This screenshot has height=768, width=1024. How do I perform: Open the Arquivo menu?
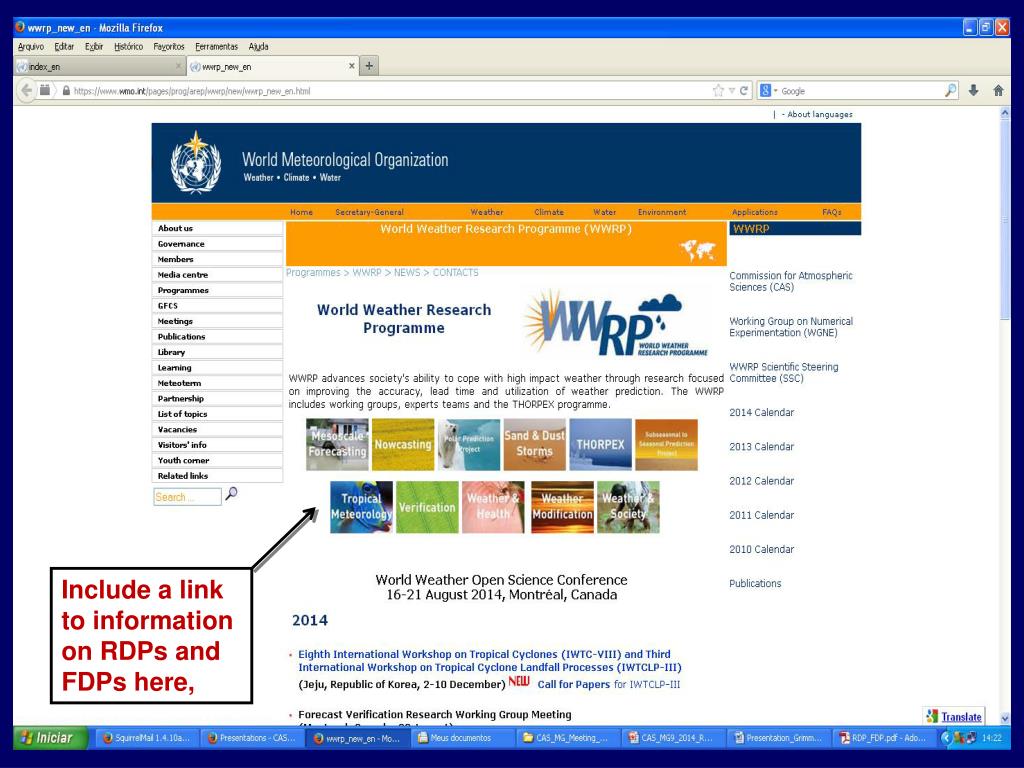coord(31,46)
